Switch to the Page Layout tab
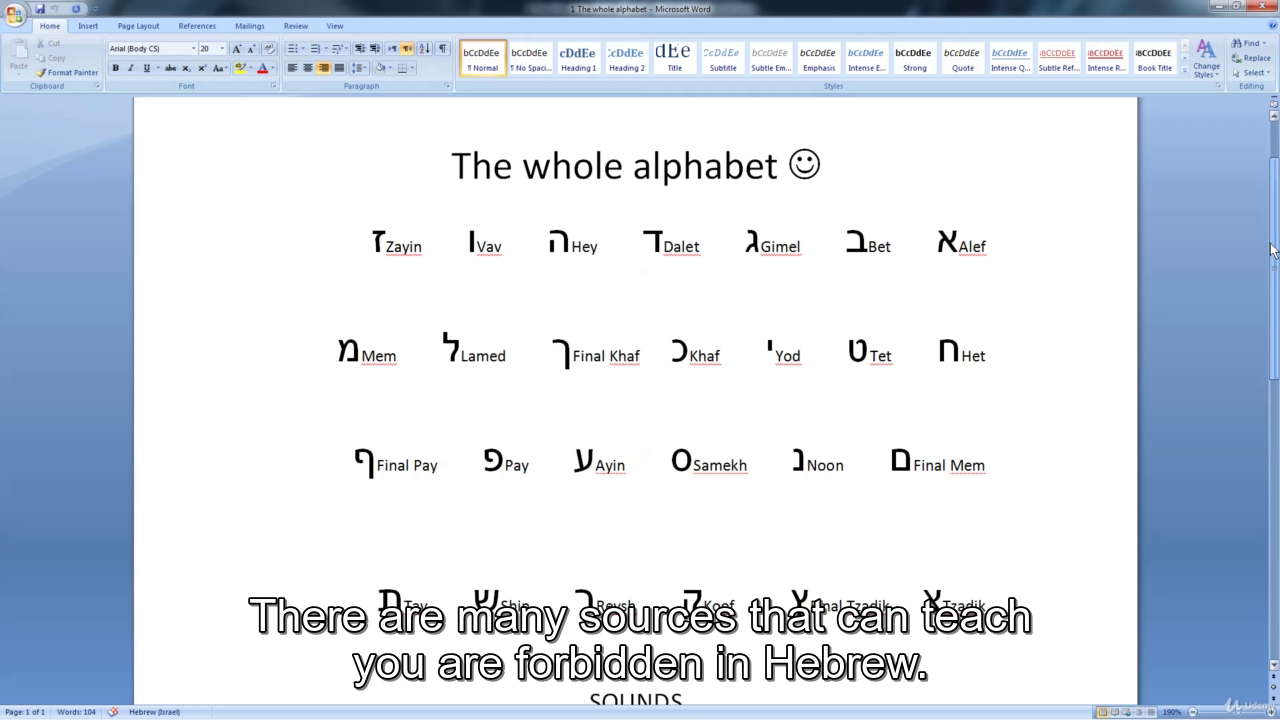1280x720 pixels. pos(138,26)
